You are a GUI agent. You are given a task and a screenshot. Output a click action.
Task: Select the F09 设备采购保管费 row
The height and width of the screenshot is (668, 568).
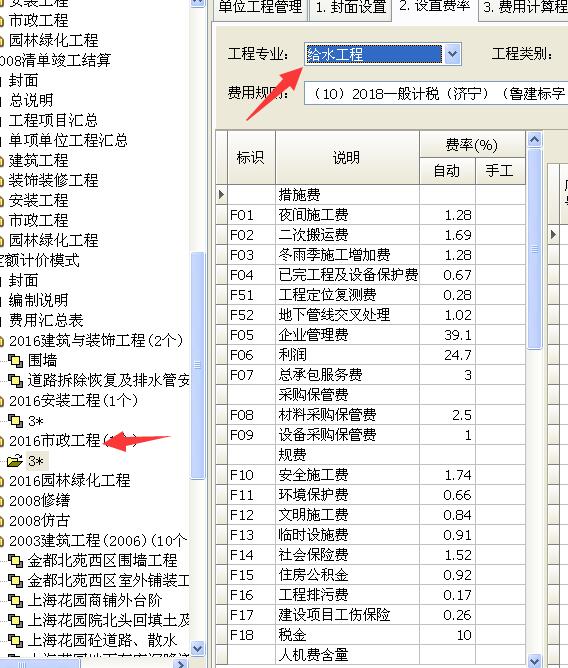point(372,435)
